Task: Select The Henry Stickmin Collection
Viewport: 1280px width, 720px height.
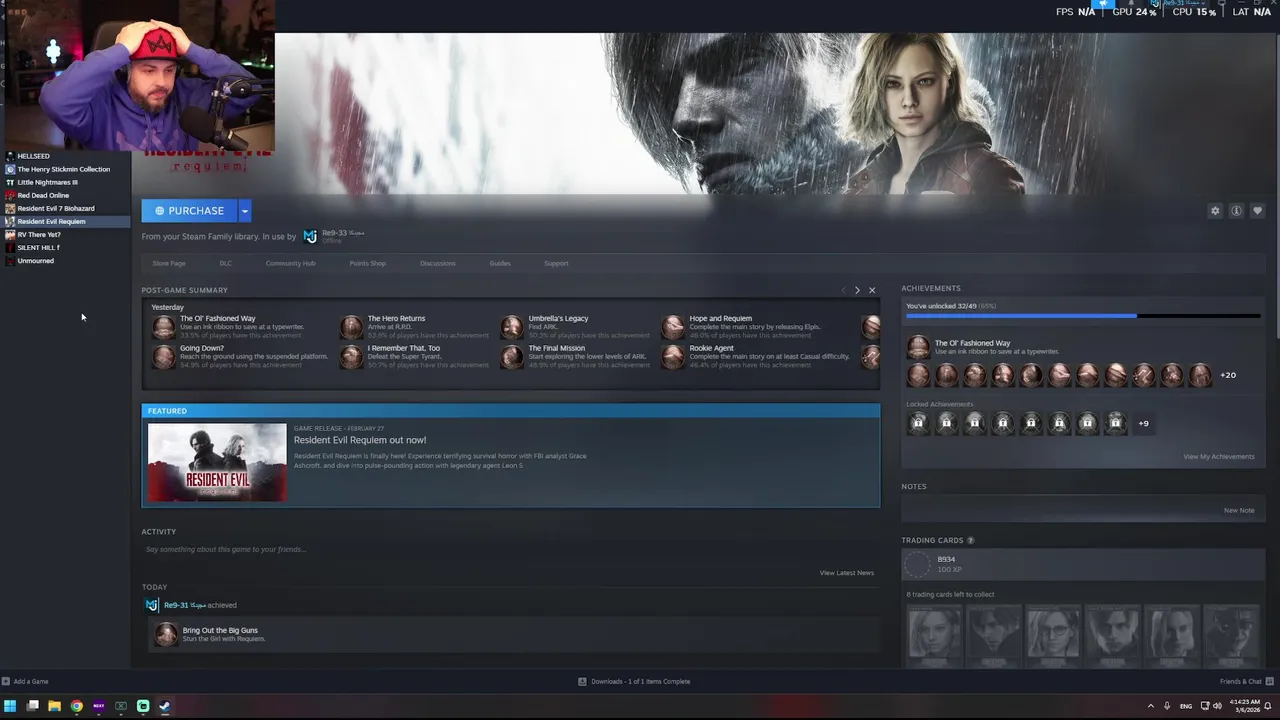Action: coord(65,169)
